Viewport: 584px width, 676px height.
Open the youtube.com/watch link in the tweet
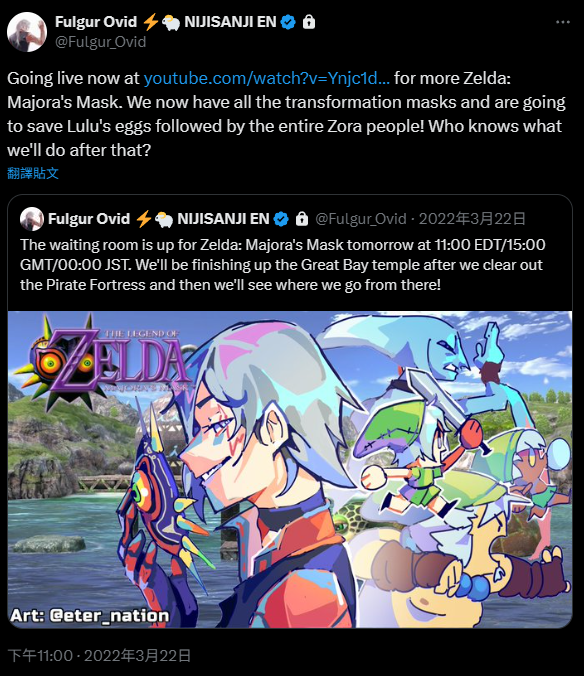click(266, 78)
